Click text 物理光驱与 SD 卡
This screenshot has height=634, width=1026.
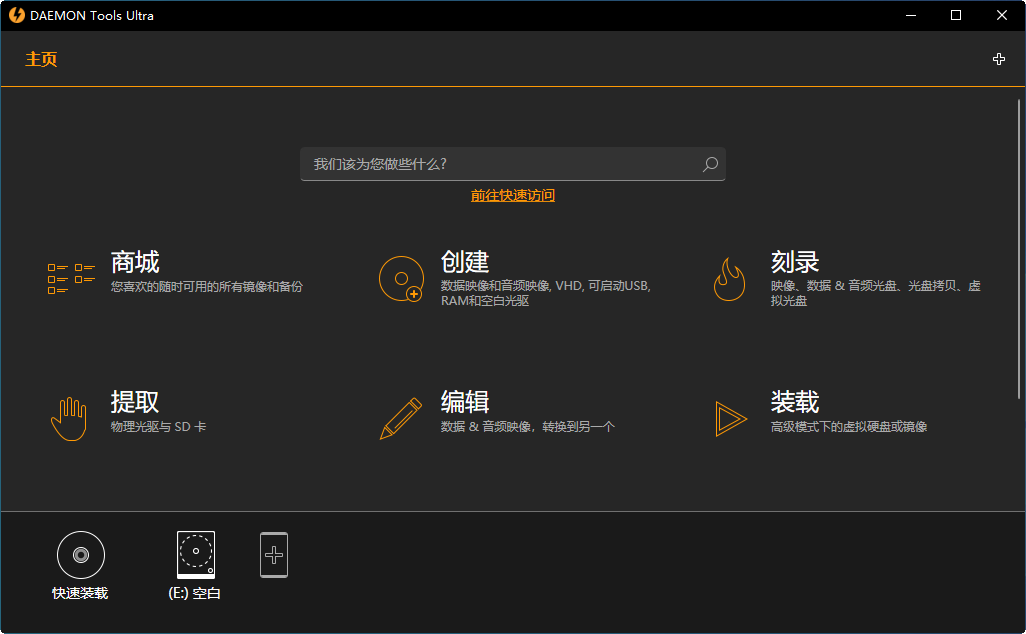(x=158, y=427)
